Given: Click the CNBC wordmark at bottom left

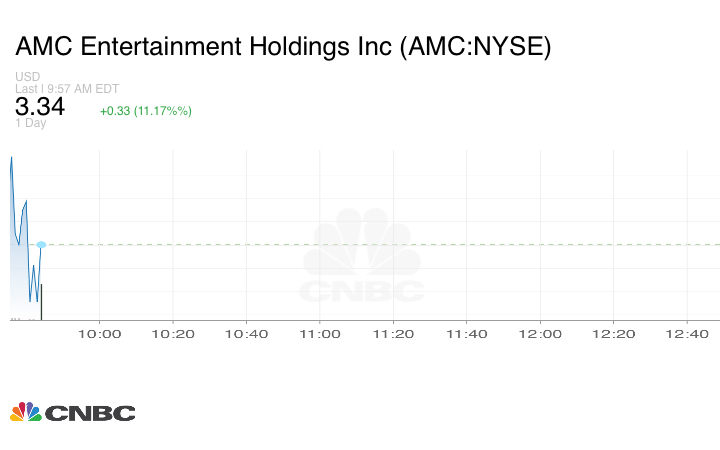Looking at the screenshot, I should pyautogui.click(x=90, y=413).
